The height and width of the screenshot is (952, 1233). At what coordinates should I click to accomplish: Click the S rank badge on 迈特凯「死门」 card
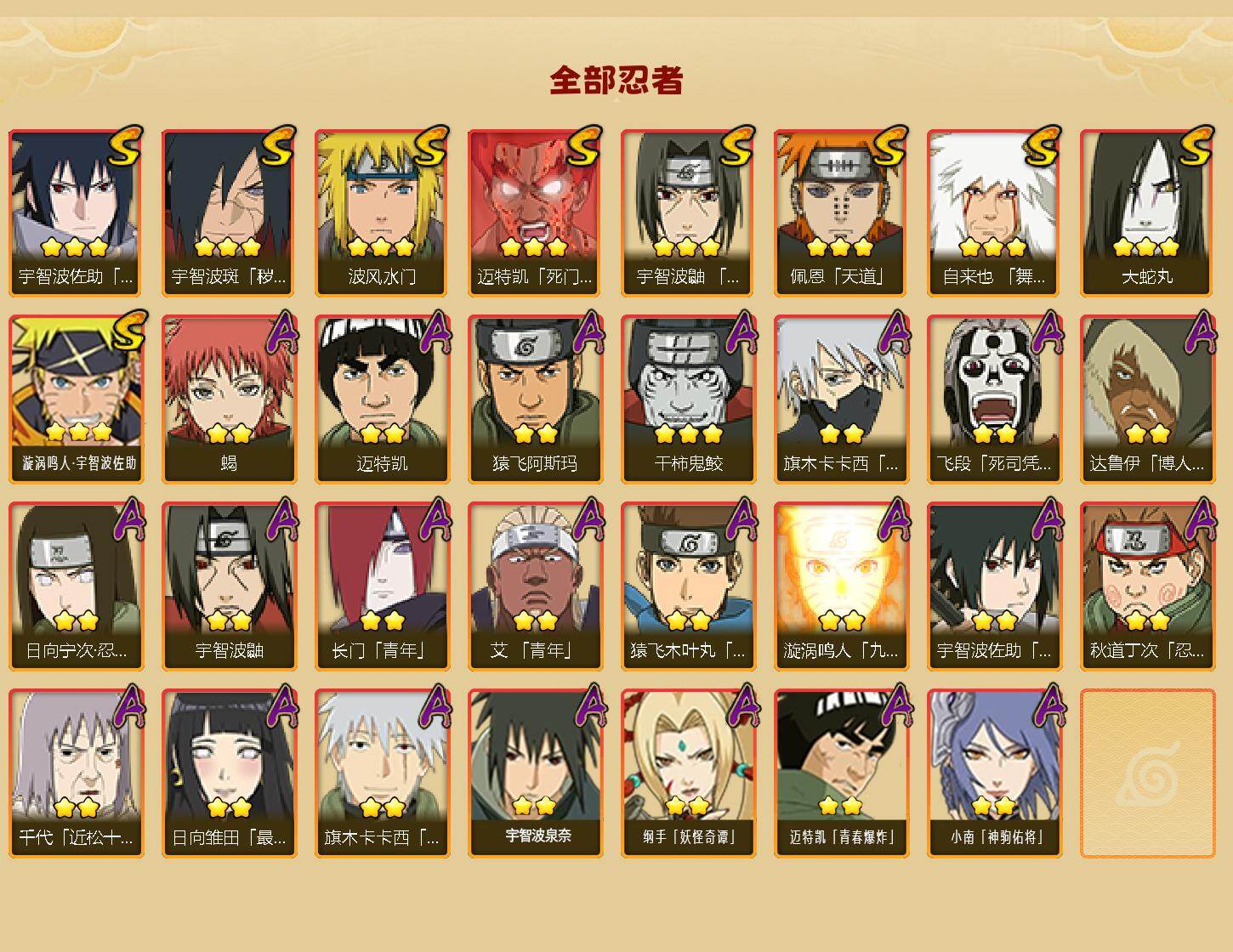pos(584,146)
